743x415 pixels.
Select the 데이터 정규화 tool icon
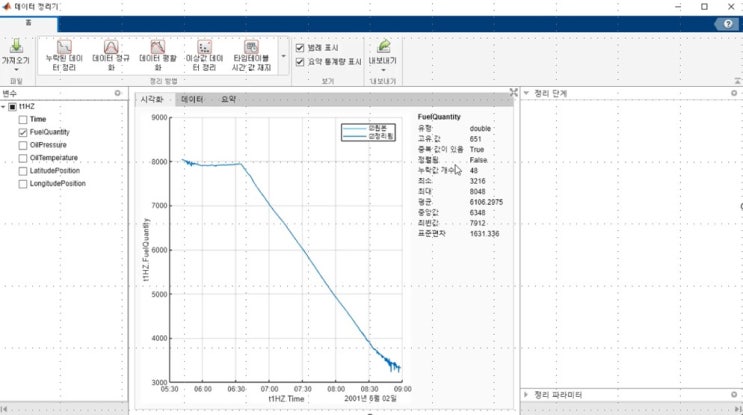tap(111, 47)
